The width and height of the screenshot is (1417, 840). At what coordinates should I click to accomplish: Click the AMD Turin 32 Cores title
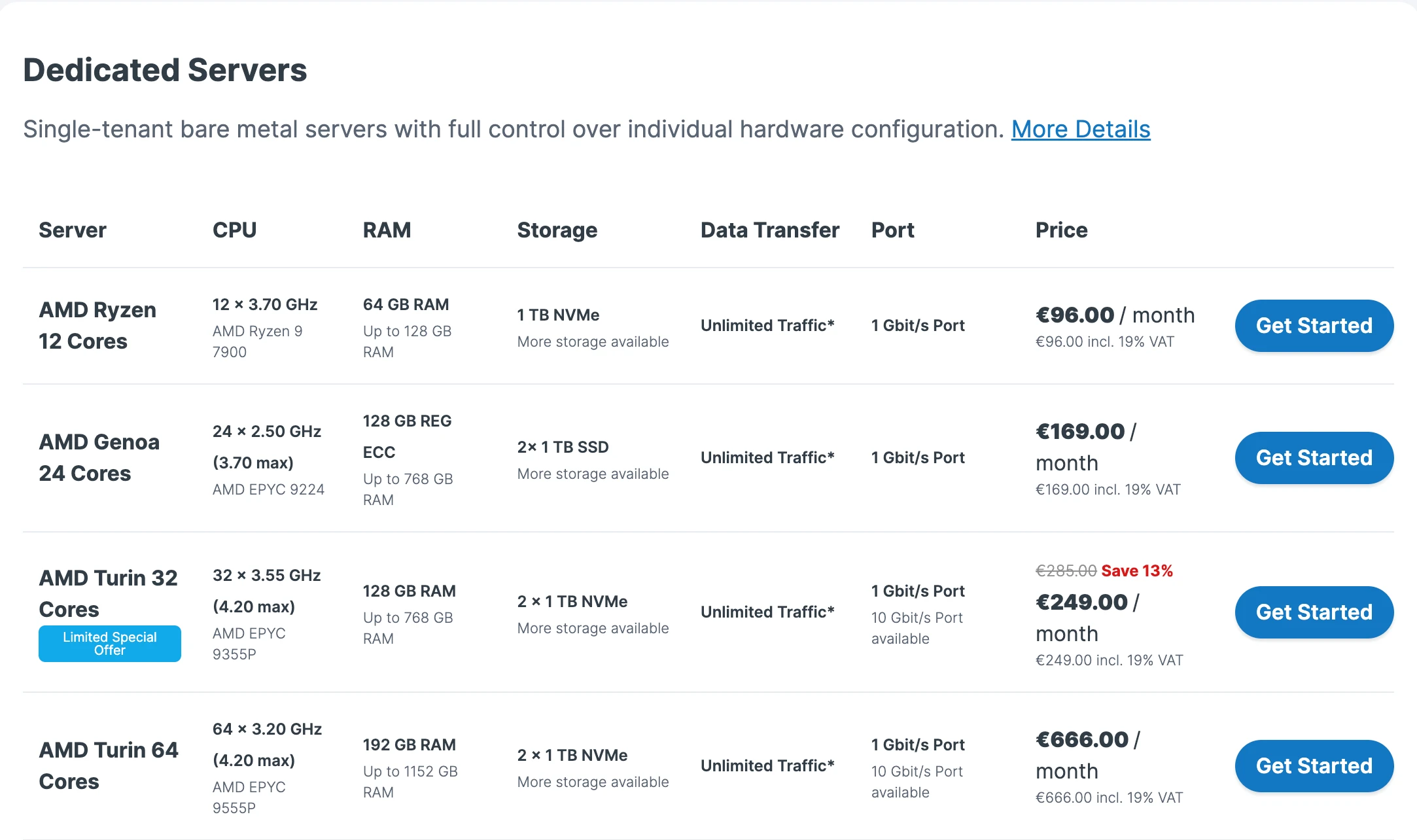coord(108,593)
